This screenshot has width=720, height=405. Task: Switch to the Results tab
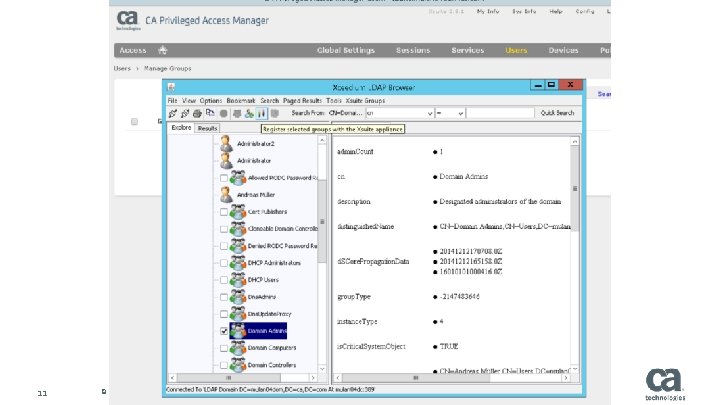click(x=207, y=129)
